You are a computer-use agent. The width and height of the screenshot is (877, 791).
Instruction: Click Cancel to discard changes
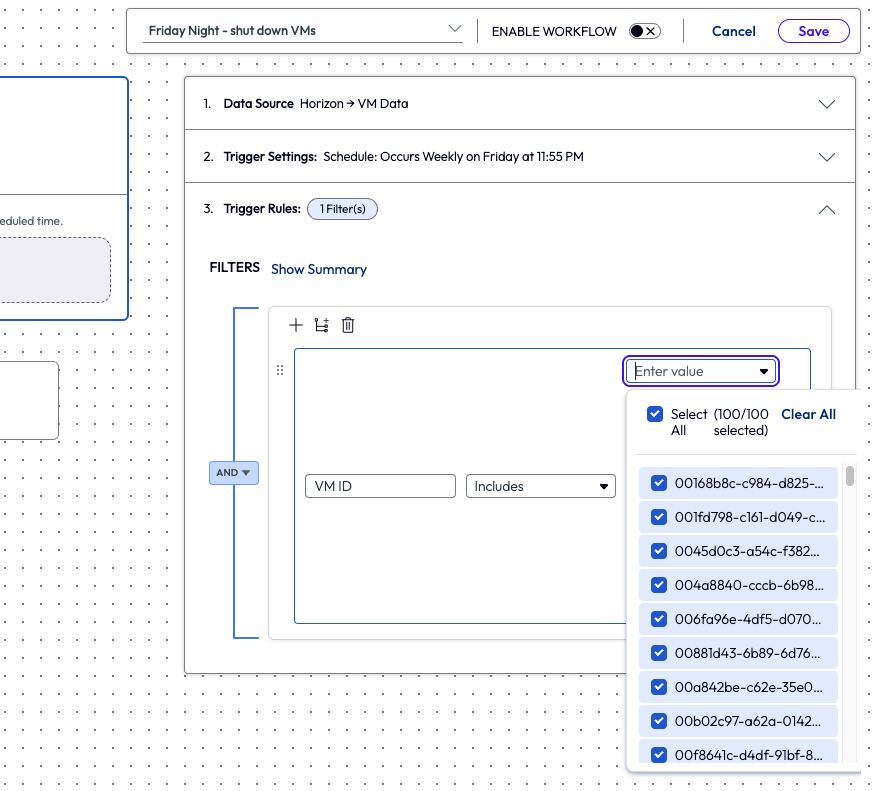pyautogui.click(x=733, y=31)
